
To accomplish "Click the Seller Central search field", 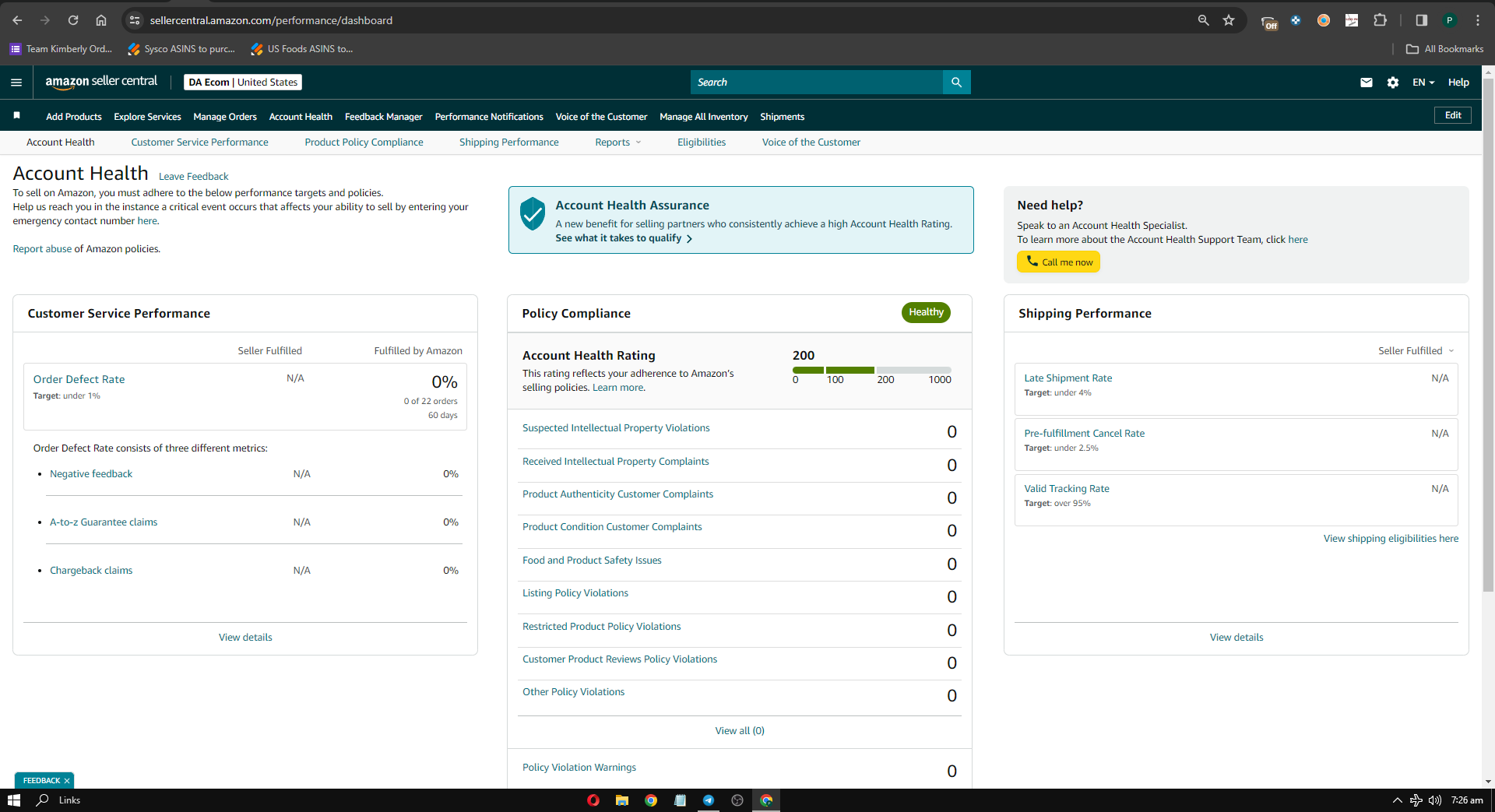I will pos(817,83).
